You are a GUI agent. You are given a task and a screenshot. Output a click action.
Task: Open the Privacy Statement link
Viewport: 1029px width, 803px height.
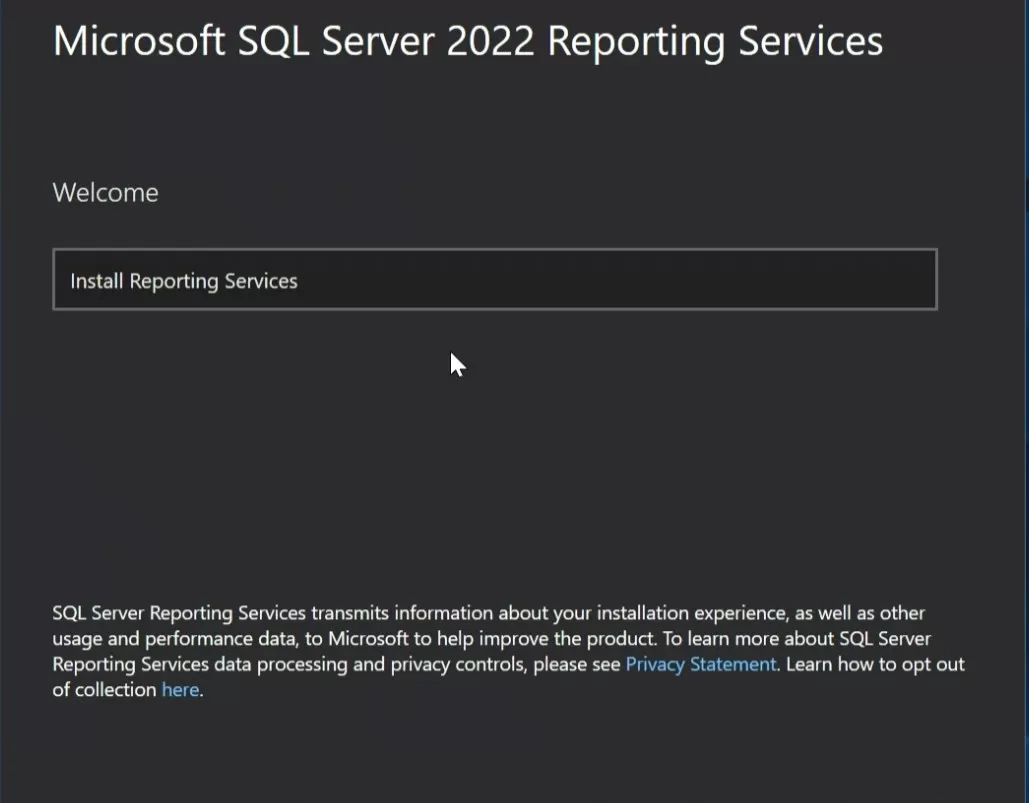701,664
